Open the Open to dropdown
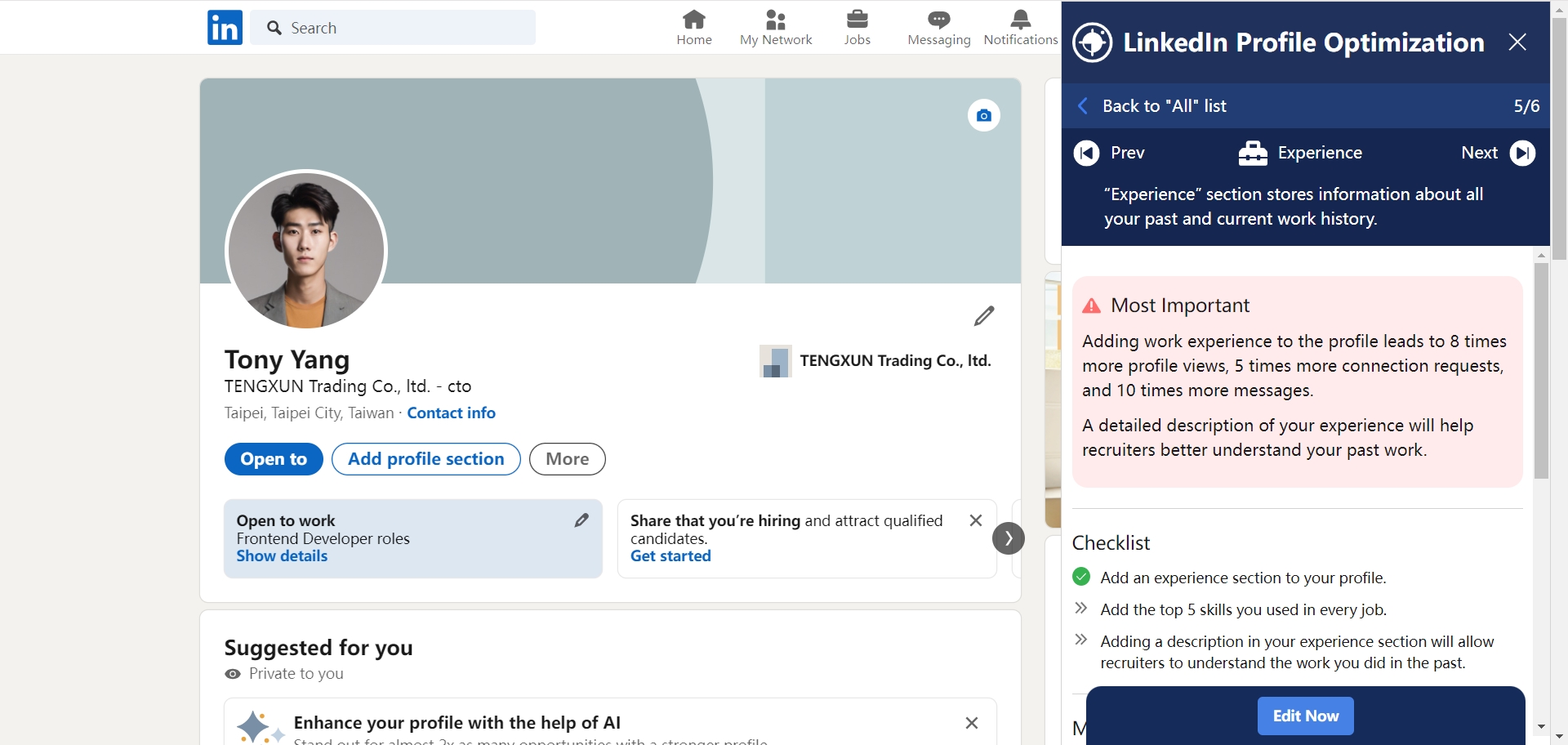 point(274,459)
